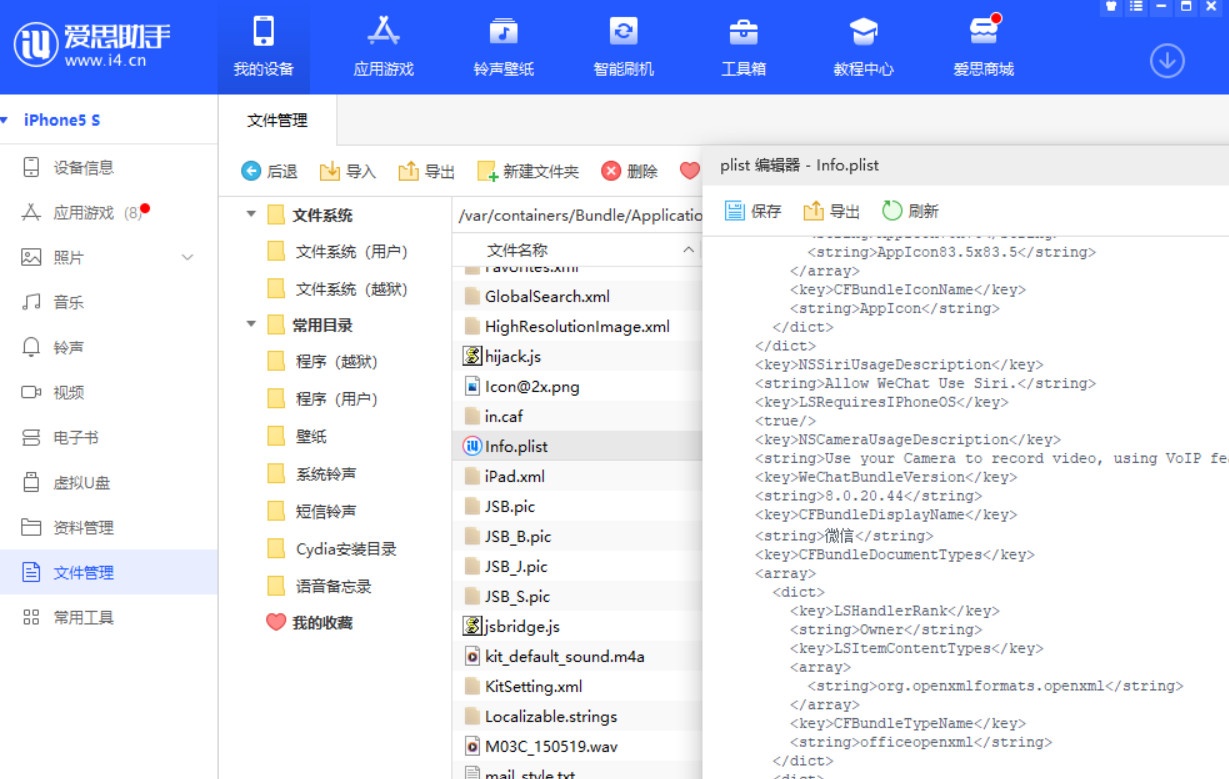The height and width of the screenshot is (779, 1229).
Task: Click the download manager arrow icon
Action: (1167, 61)
